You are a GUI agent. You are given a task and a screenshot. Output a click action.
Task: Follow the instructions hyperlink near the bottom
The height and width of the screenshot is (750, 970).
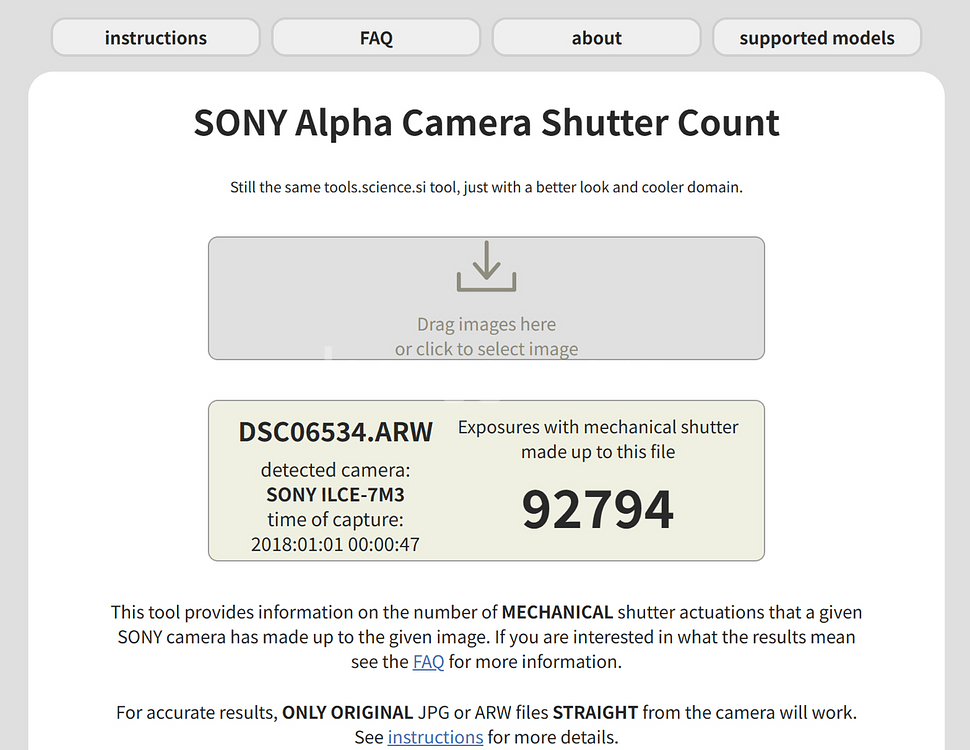(435, 737)
